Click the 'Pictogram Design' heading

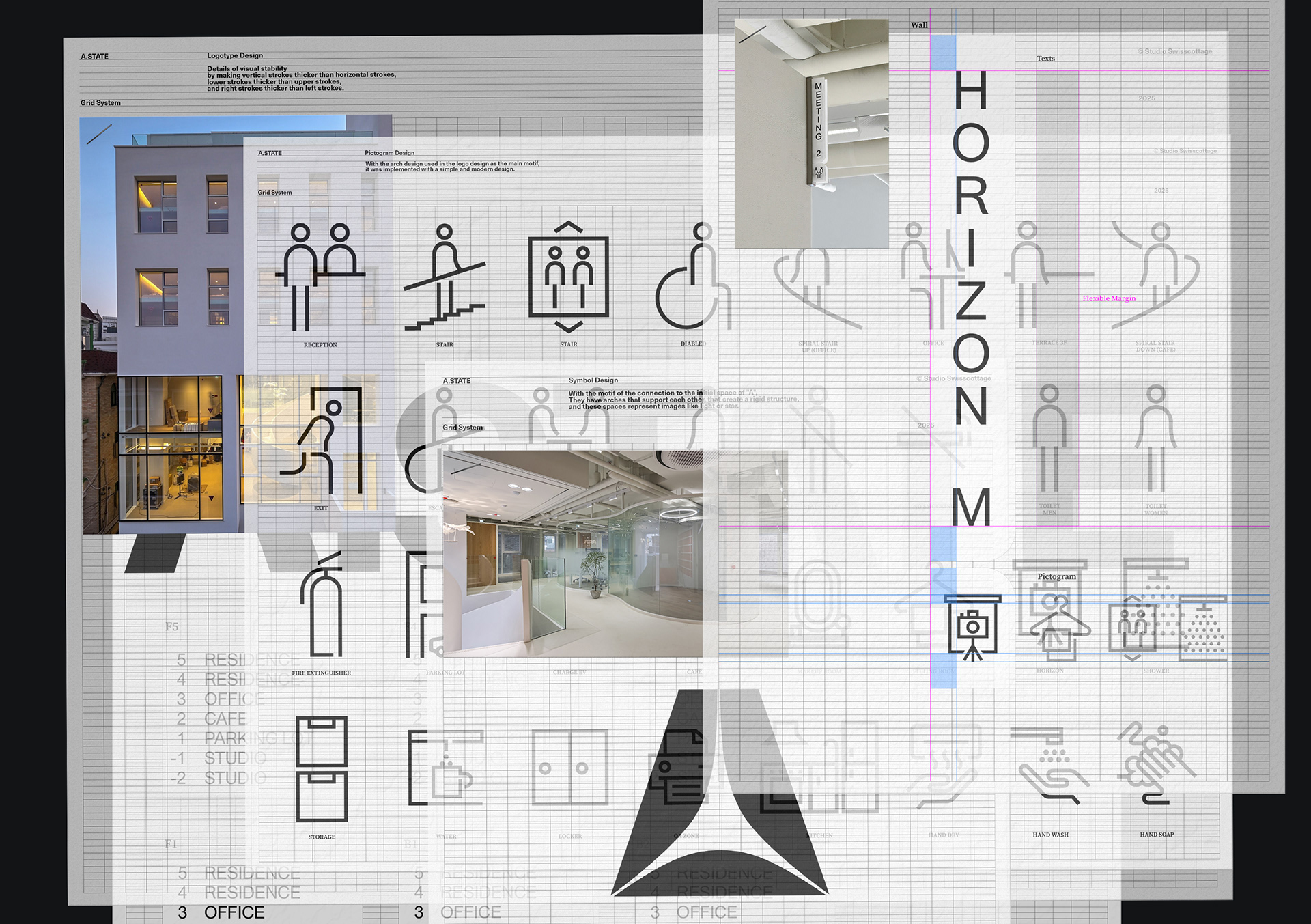coord(389,153)
